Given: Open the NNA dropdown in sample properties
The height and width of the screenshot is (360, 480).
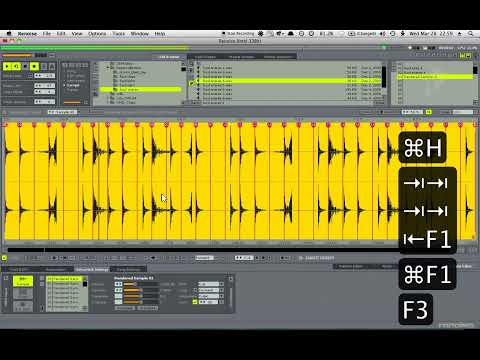Looking at the screenshot, I should click(211, 284).
